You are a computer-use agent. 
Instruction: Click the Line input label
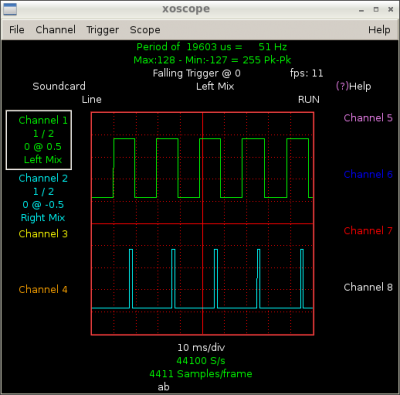point(92,100)
